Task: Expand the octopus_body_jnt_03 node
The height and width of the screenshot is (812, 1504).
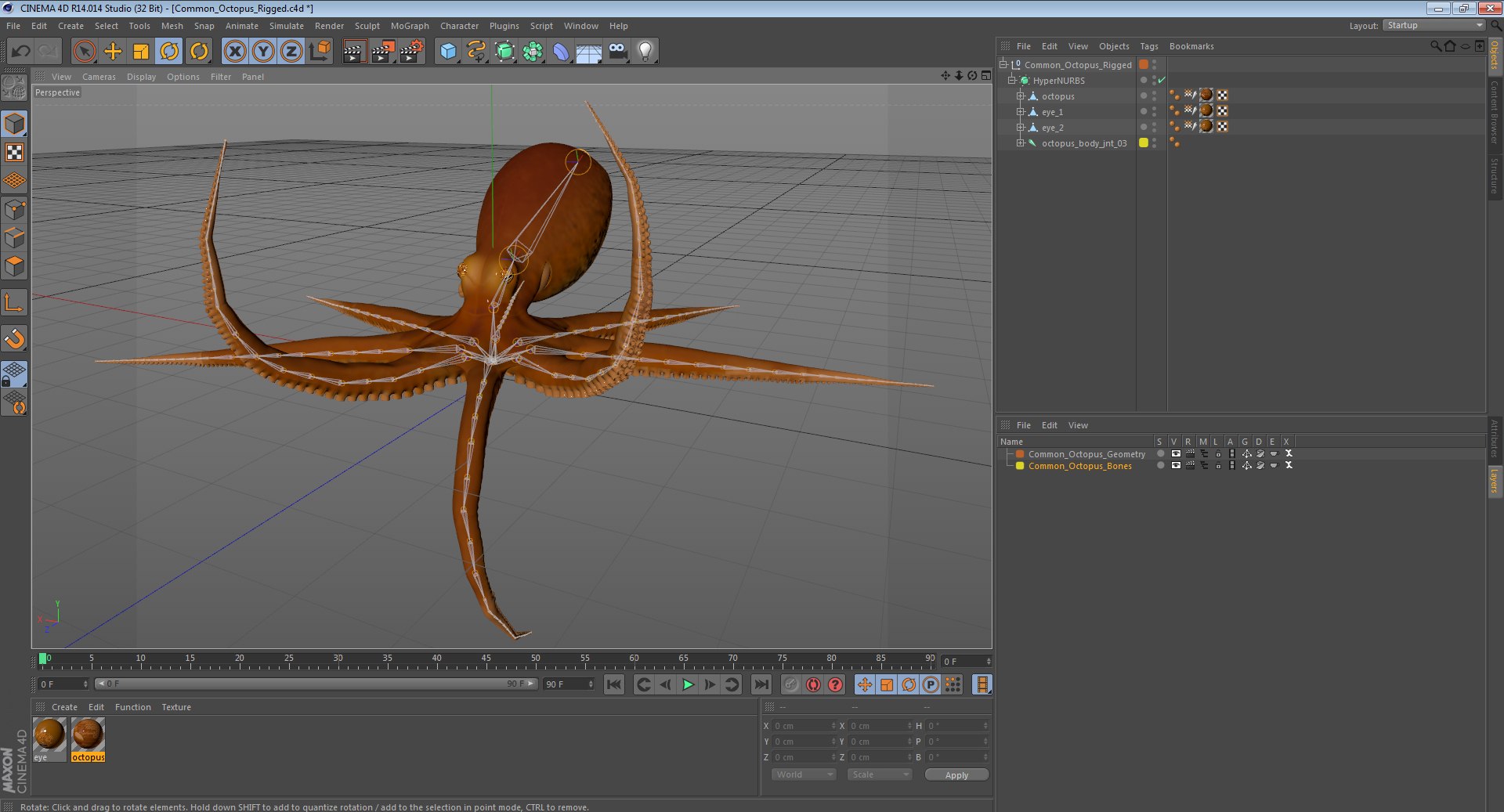Action: pos(1020,143)
